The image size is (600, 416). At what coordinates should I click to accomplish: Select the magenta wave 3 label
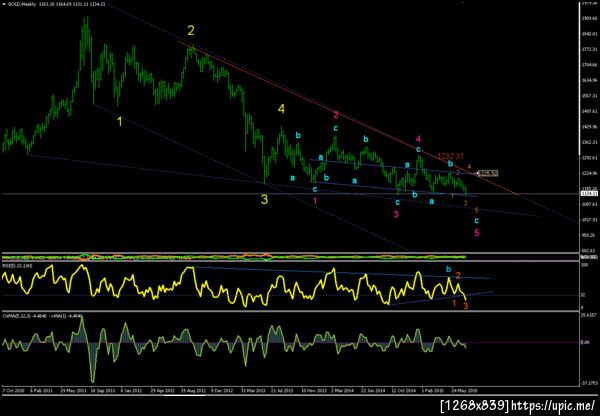click(396, 214)
